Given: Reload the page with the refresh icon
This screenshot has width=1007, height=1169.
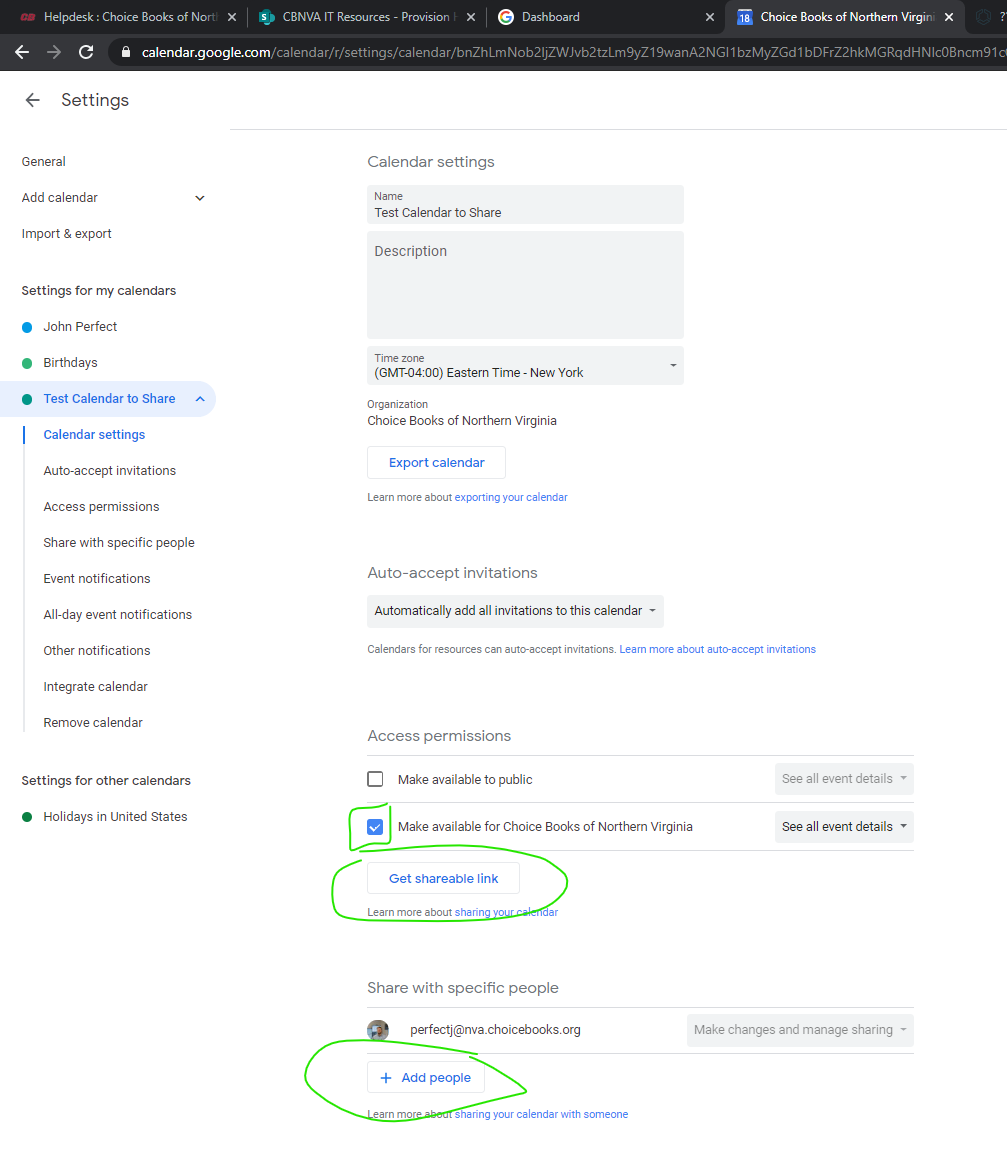Looking at the screenshot, I should pos(86,52).
